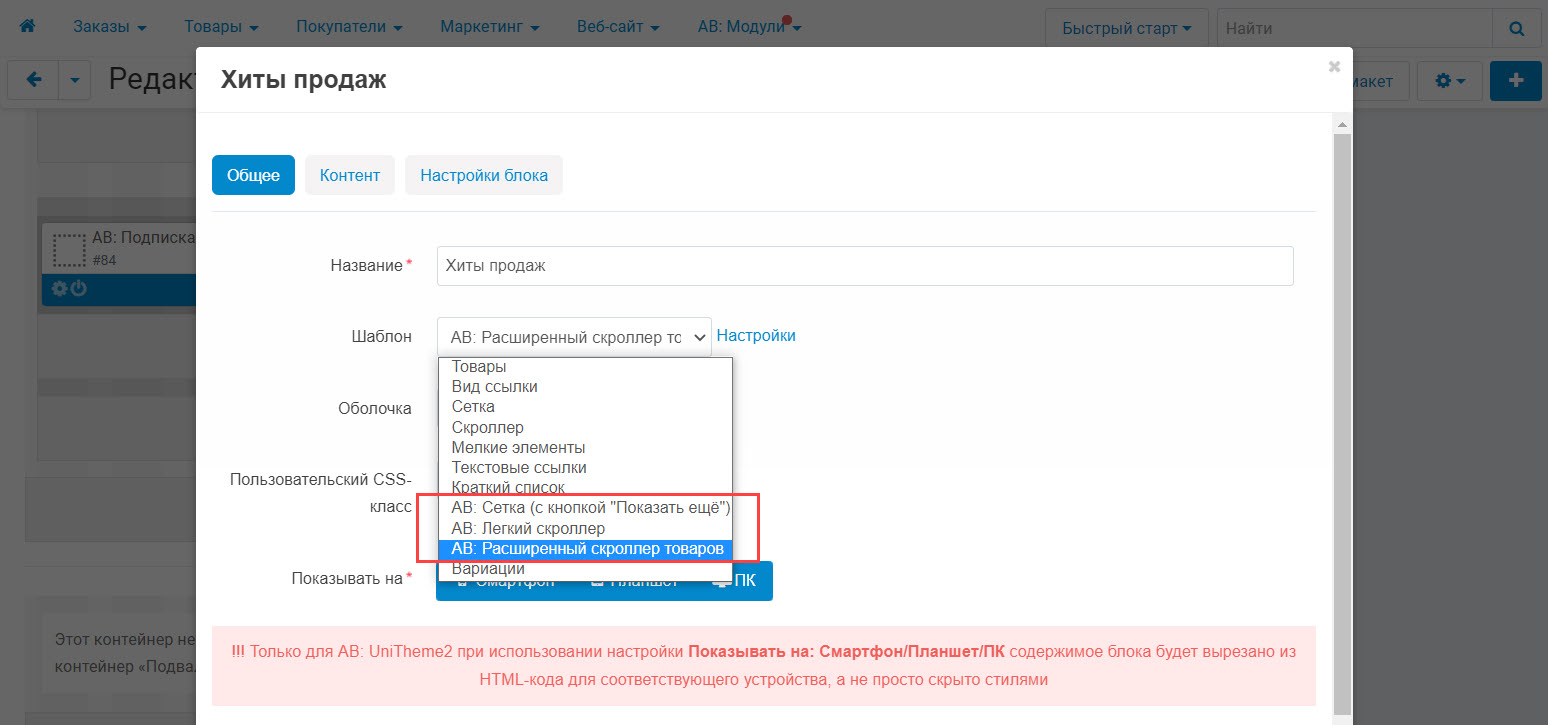Open the Шаблон template dropdown
The height and width of the screenshot is (725, 1548).
[573, 337]
